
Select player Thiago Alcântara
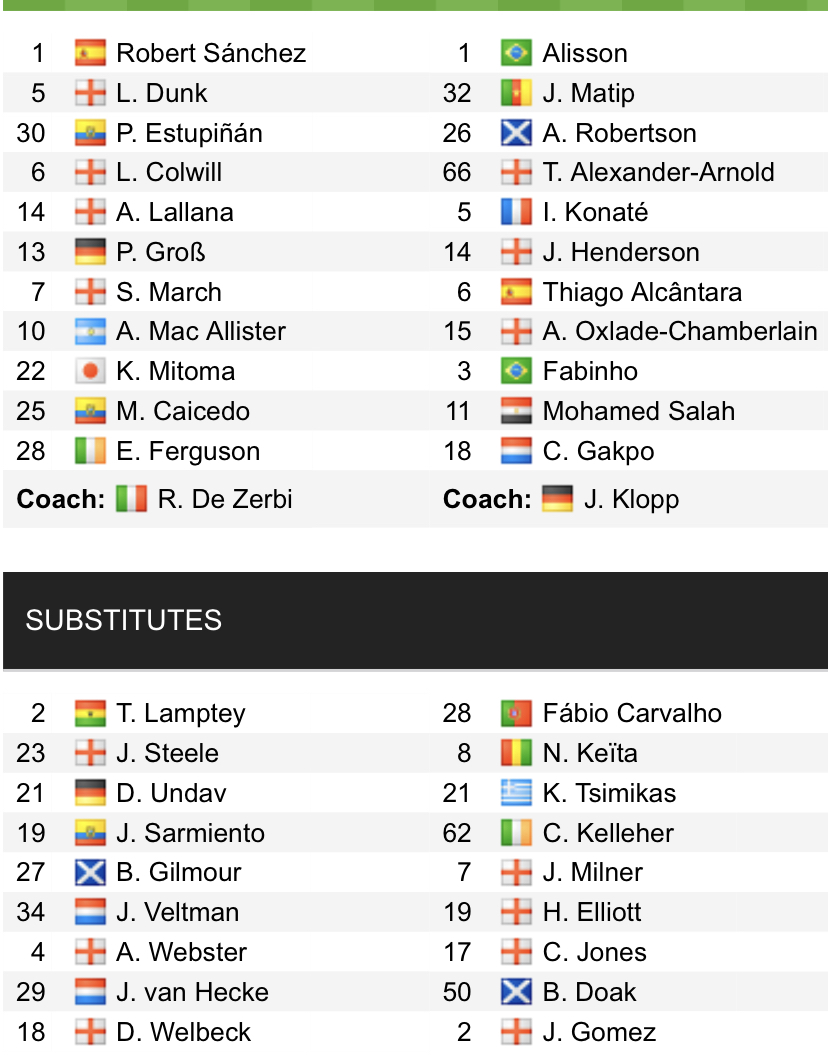tap(642, 292)
